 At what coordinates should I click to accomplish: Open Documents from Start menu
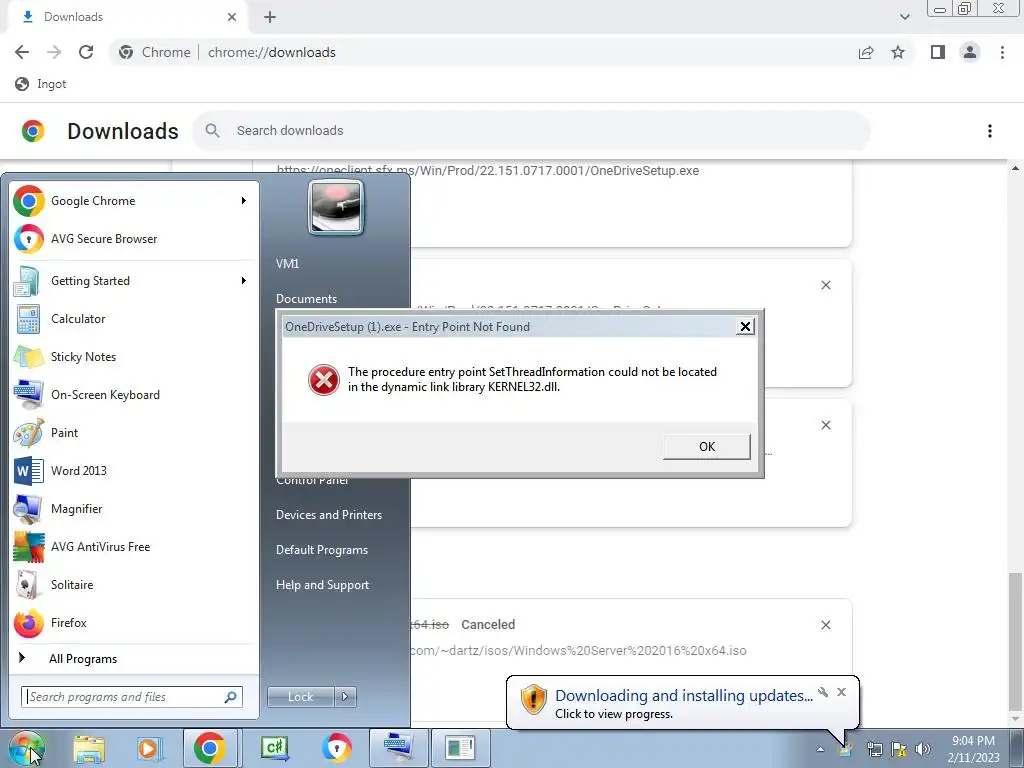point(306,298)
